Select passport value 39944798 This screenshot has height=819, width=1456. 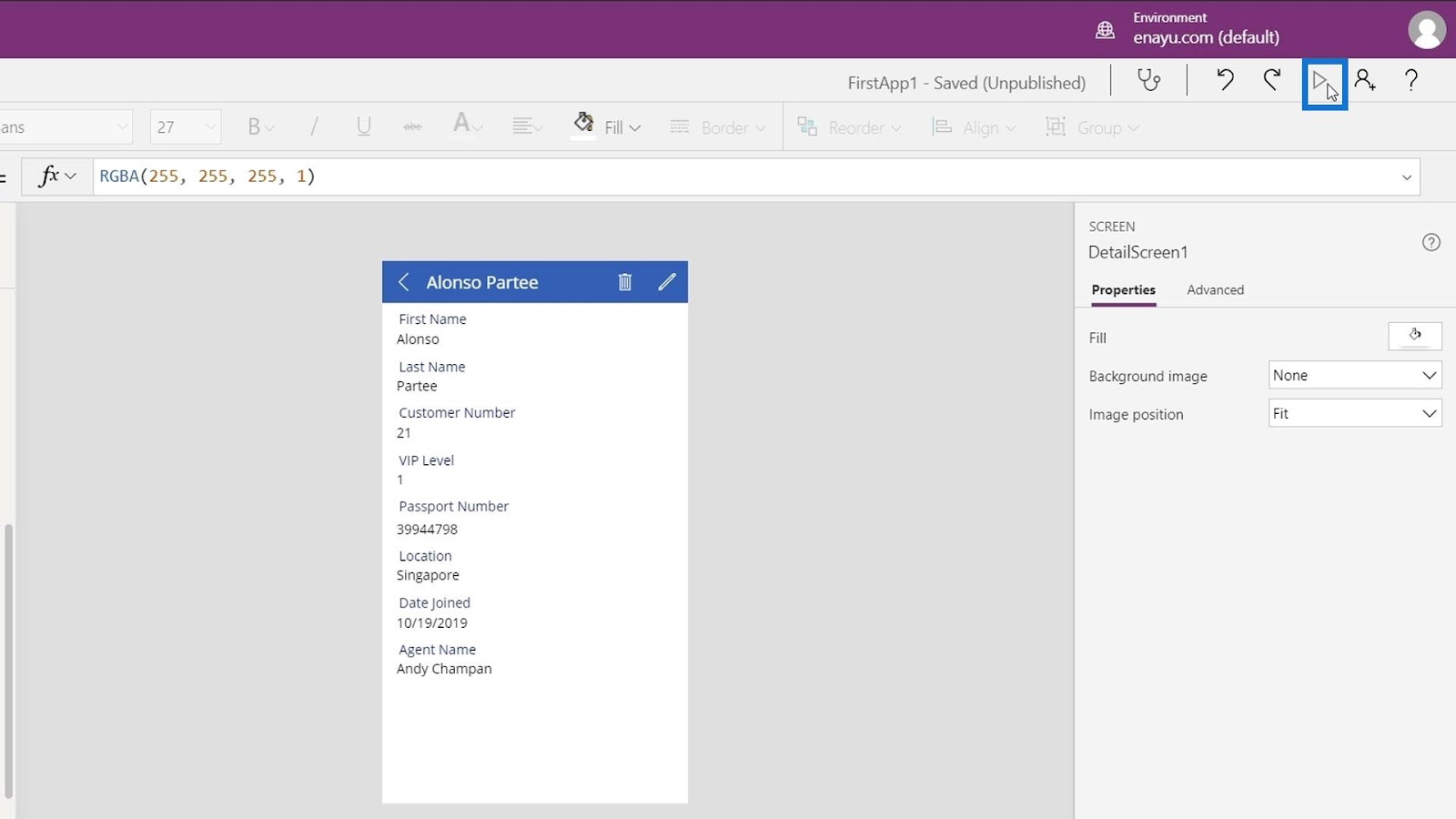pyautogui.click(x=427, y=530)
